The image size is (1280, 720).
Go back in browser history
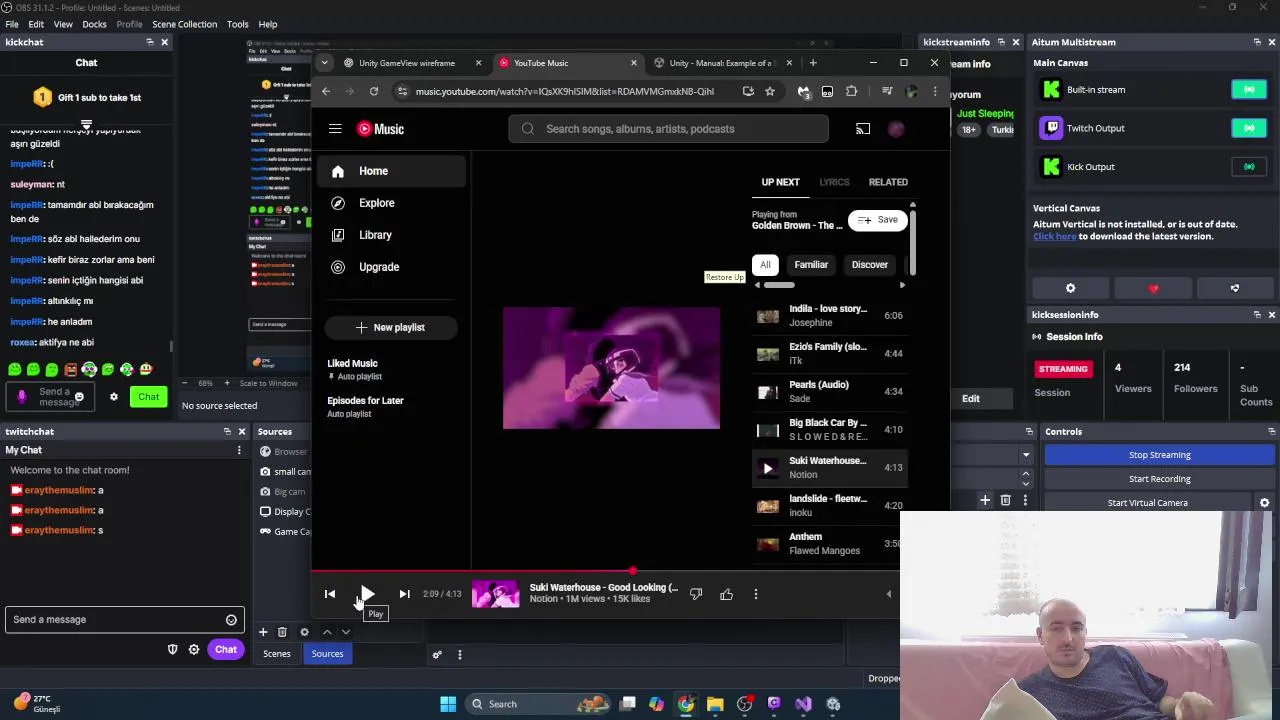pos(326,91)
